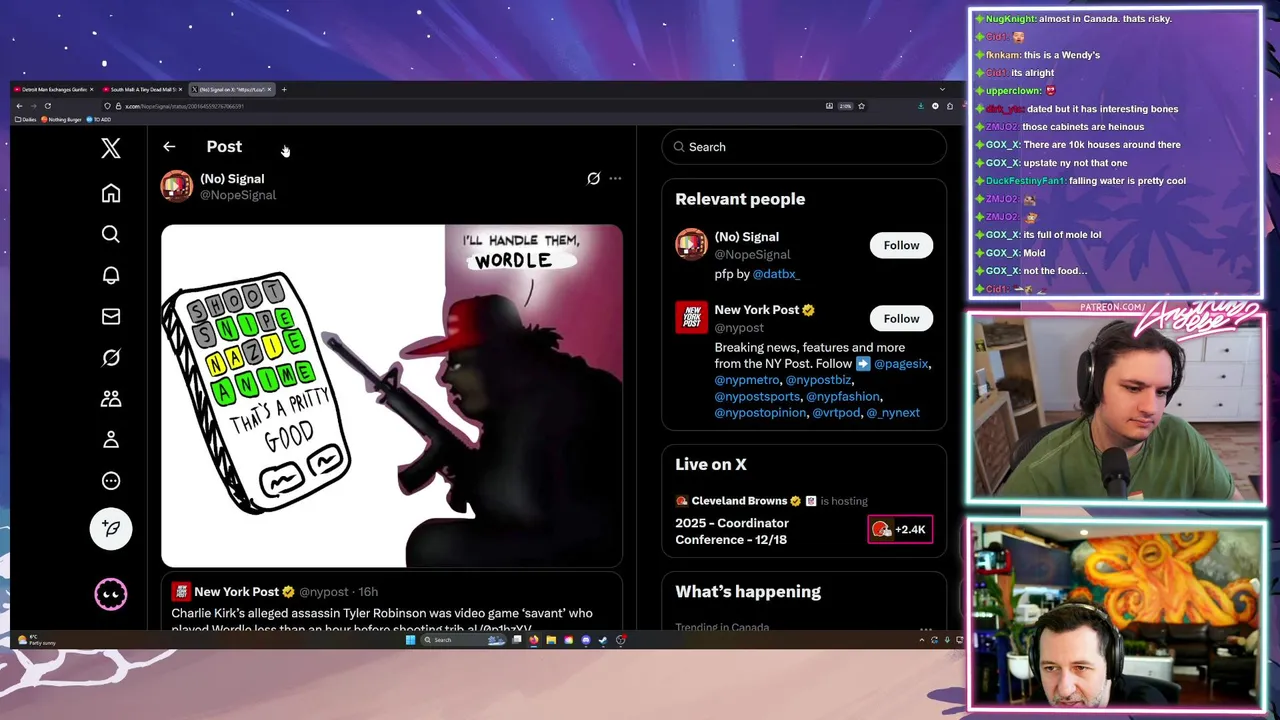The height and width of the screenshot is (720, 1280).
Task: Open @nypostsports link
Action: [757, 396]
